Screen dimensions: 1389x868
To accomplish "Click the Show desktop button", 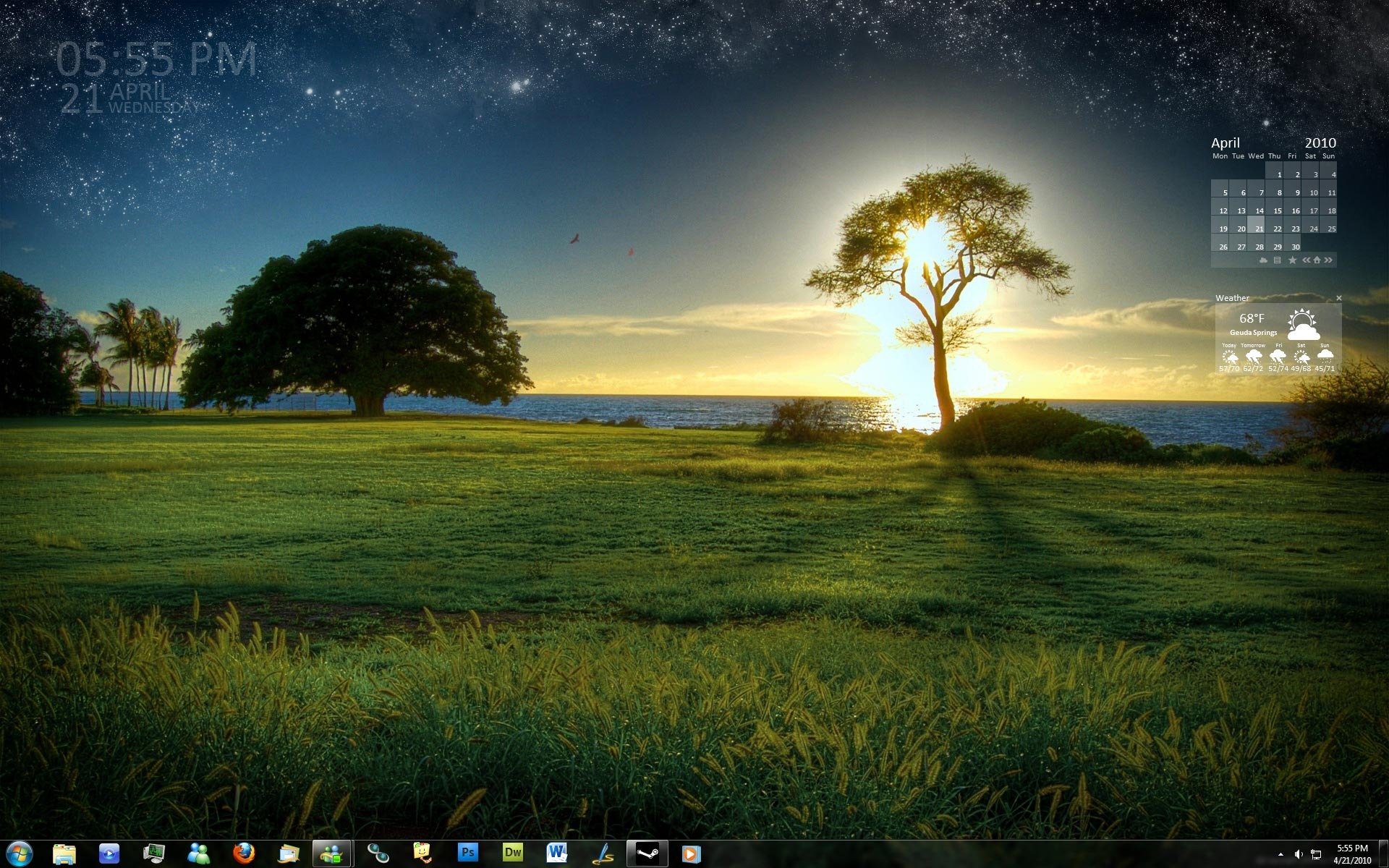I will (x=1383, y=854).
